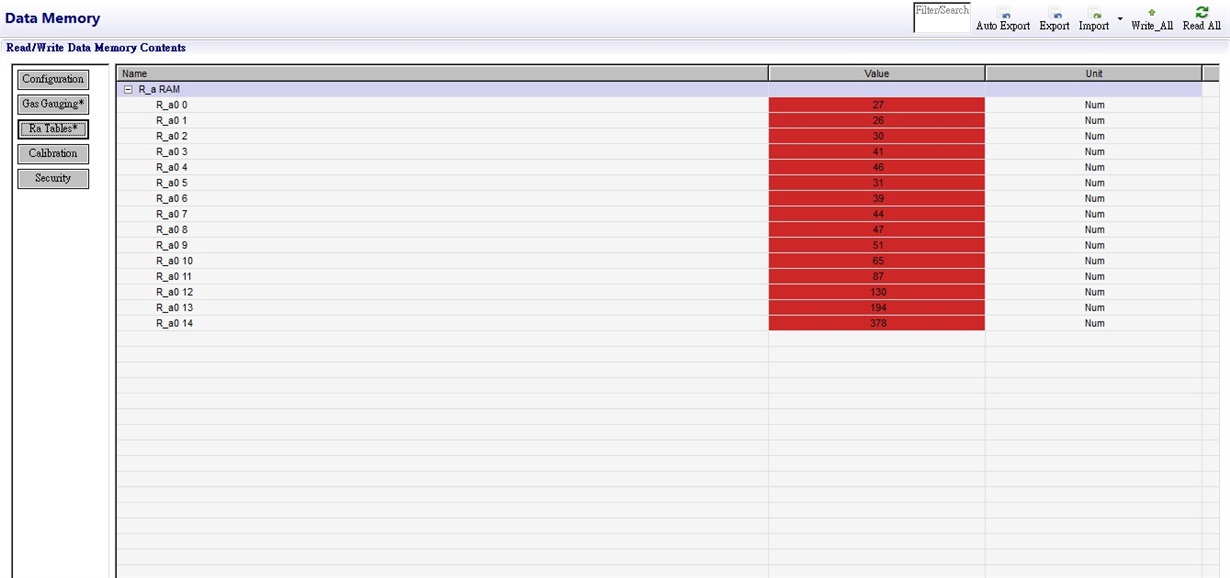Click the value cell 130
Image resolution: width=1230 pixels, height=578 pixels.
pos(877,292)
